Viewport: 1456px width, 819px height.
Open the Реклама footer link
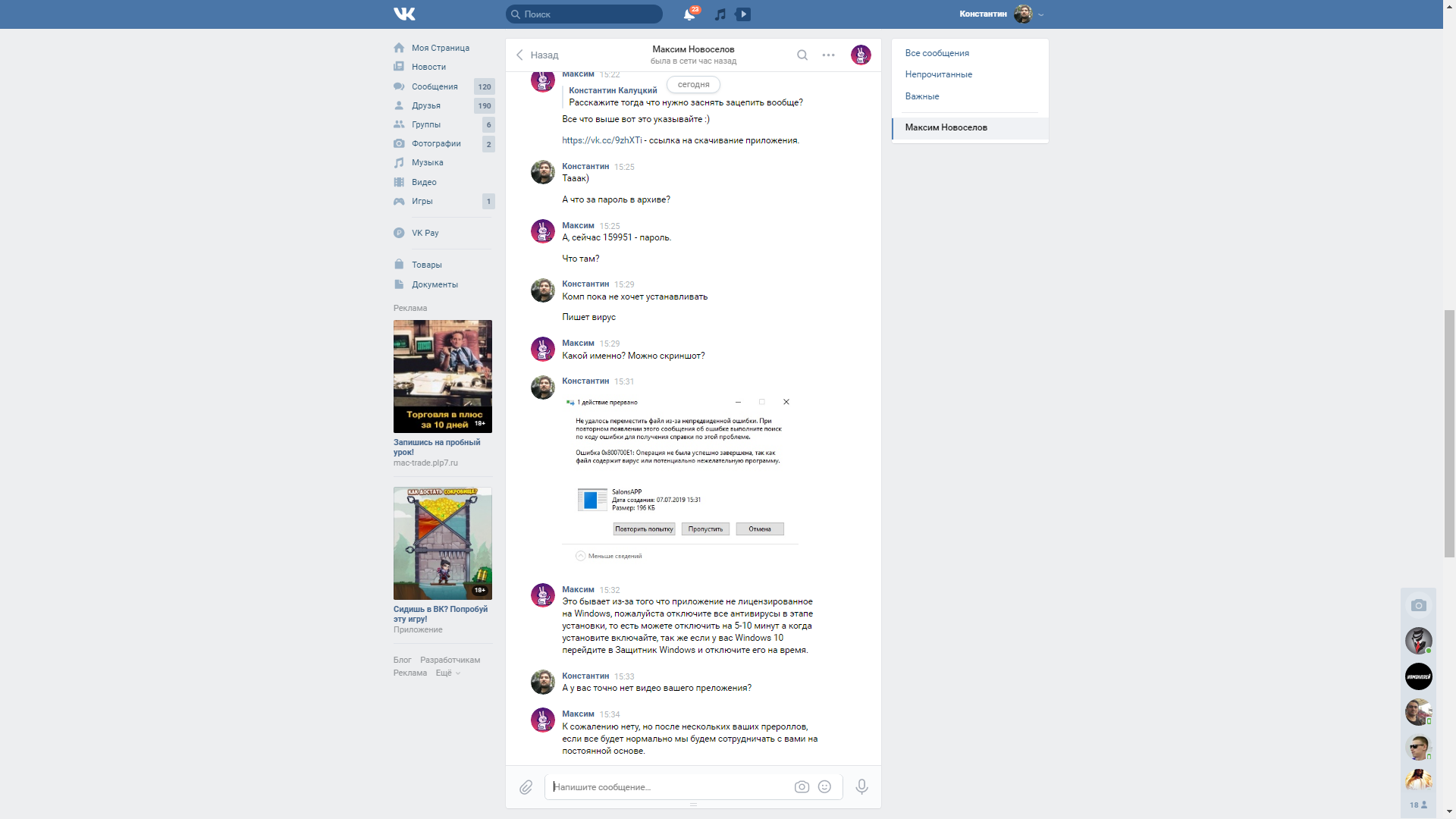[x=410, y=673]
